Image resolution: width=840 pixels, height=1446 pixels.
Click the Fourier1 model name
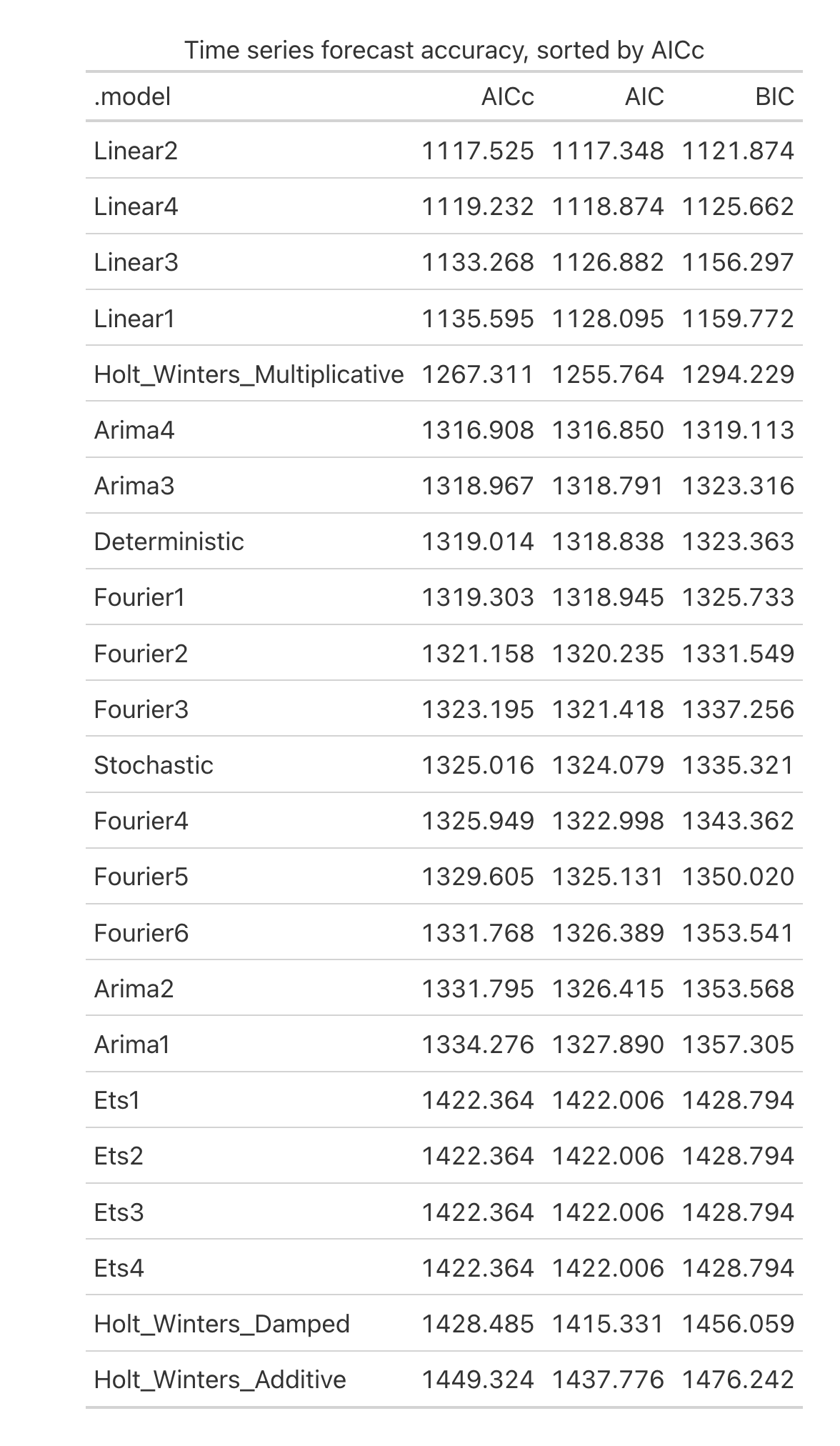(139, 597)
